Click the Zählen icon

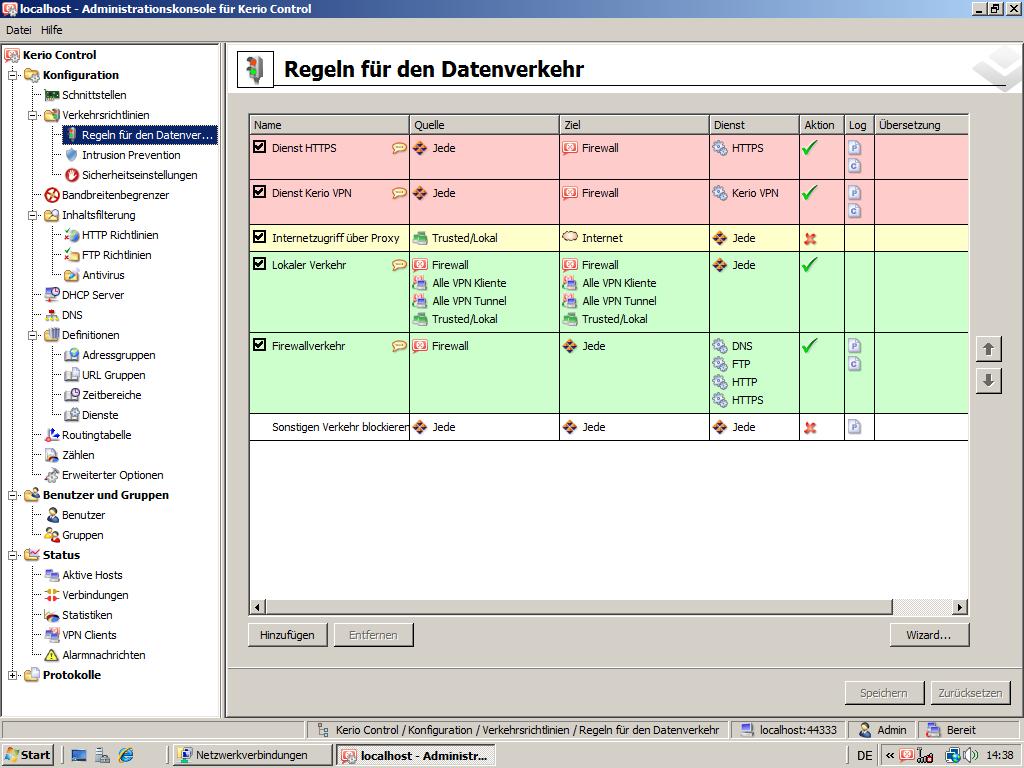(x=52, y=455)
